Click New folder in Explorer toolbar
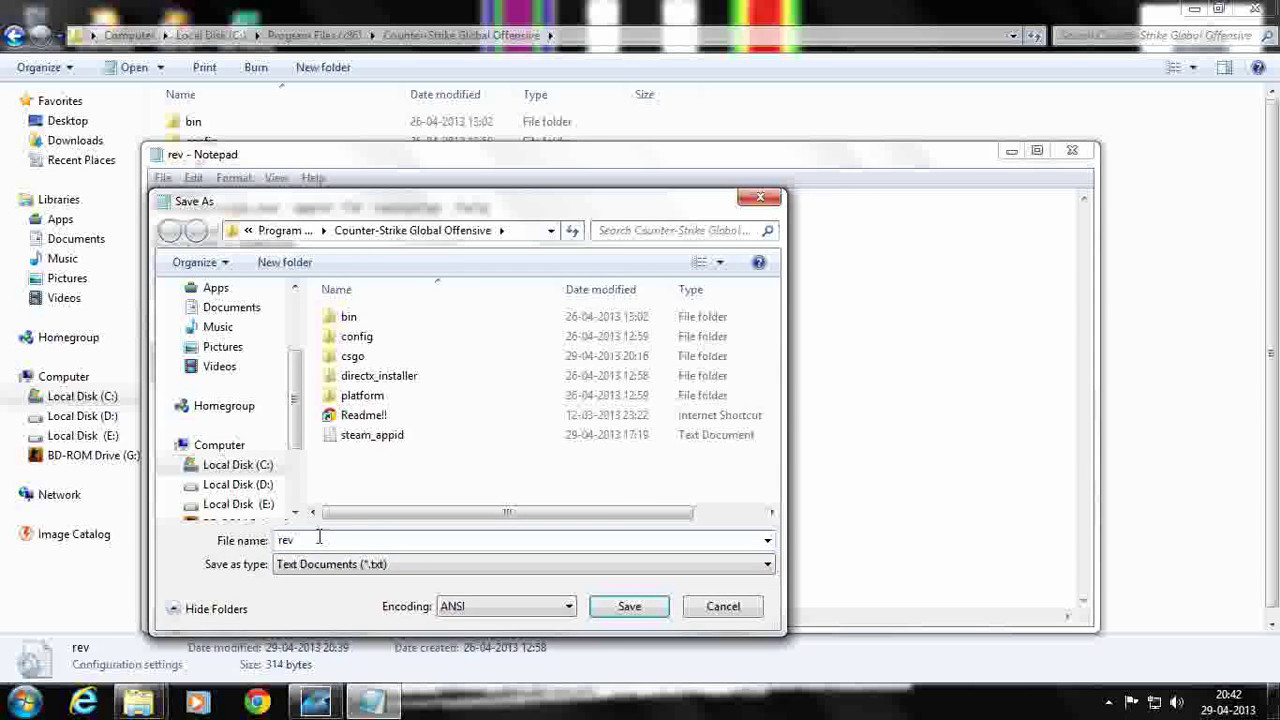Screen dimensions: 1280x720 [323, 67]
